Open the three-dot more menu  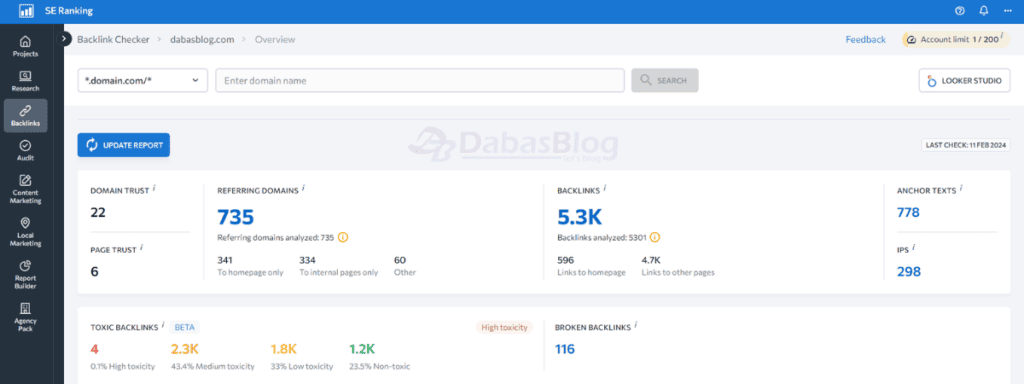1007,11
